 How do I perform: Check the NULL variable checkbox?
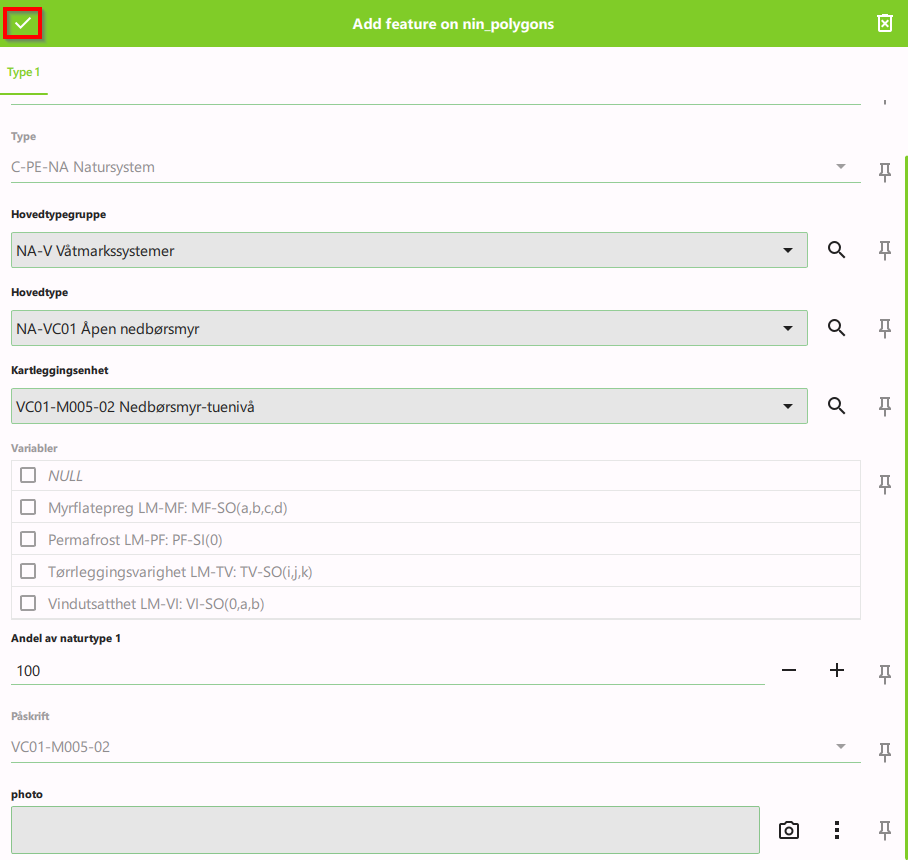(28, 476)
